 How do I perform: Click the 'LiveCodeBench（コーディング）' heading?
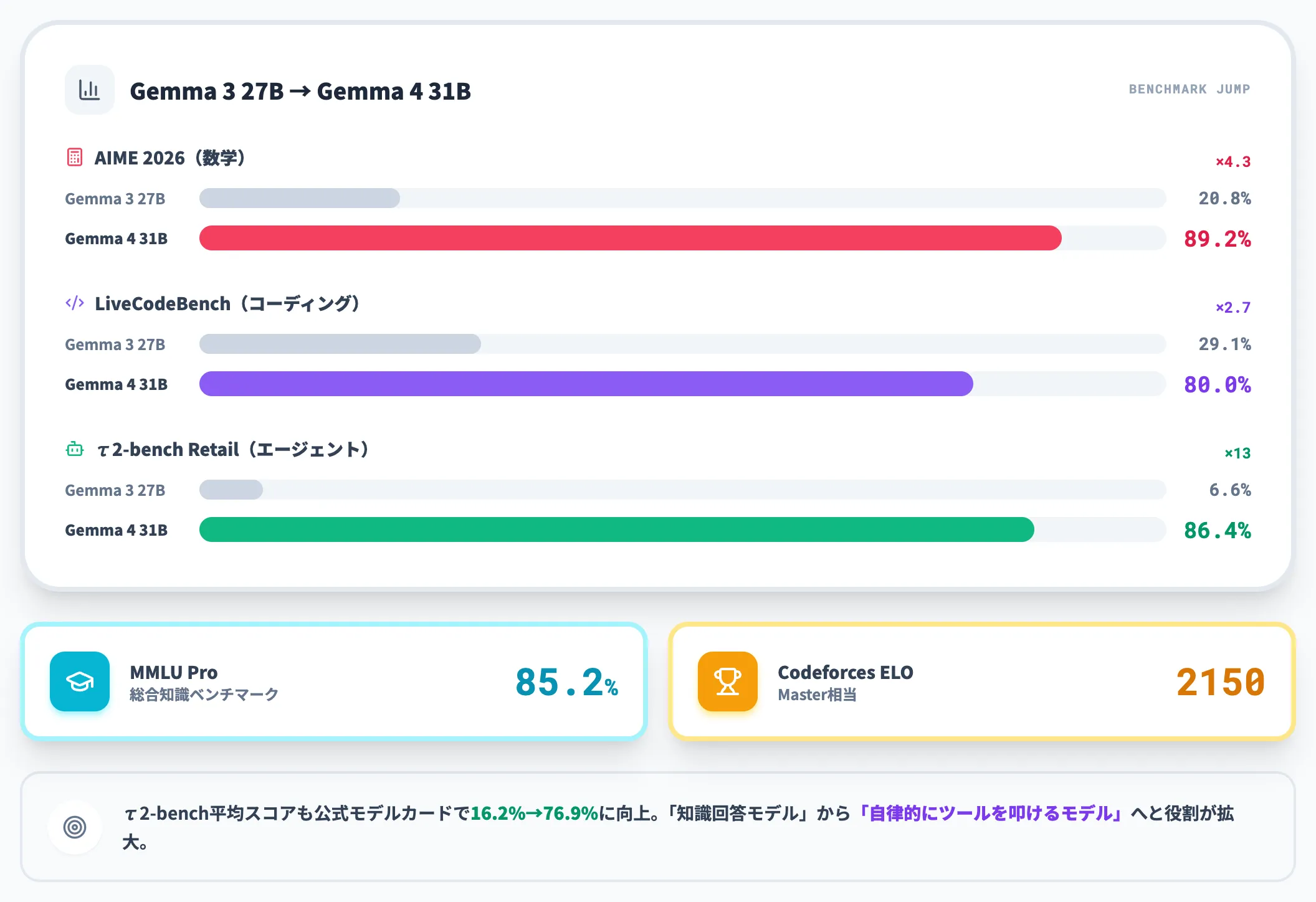click(x=227, y=303)
